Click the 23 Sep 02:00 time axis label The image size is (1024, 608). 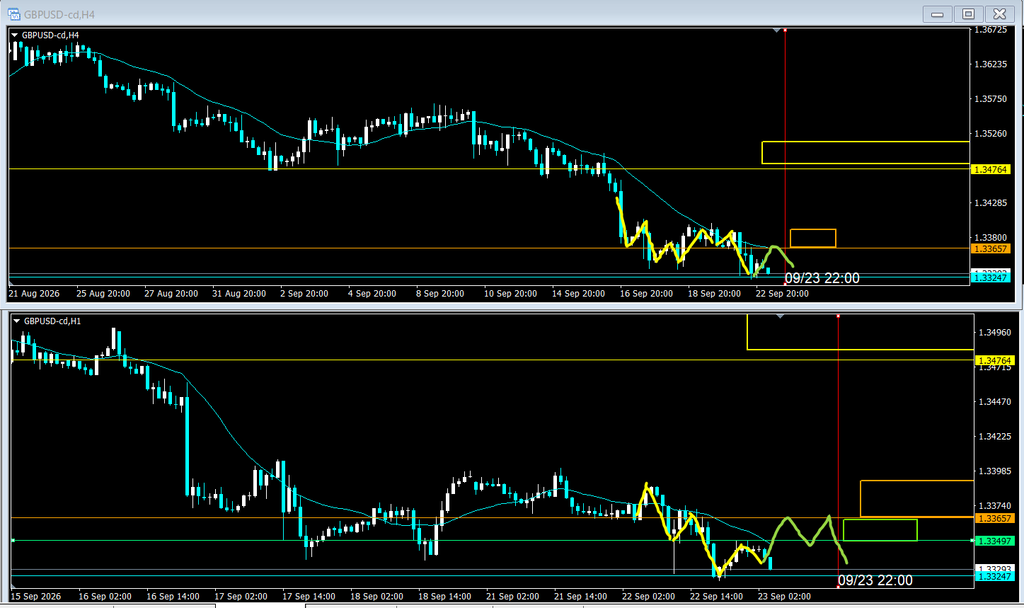pos(784,596)
